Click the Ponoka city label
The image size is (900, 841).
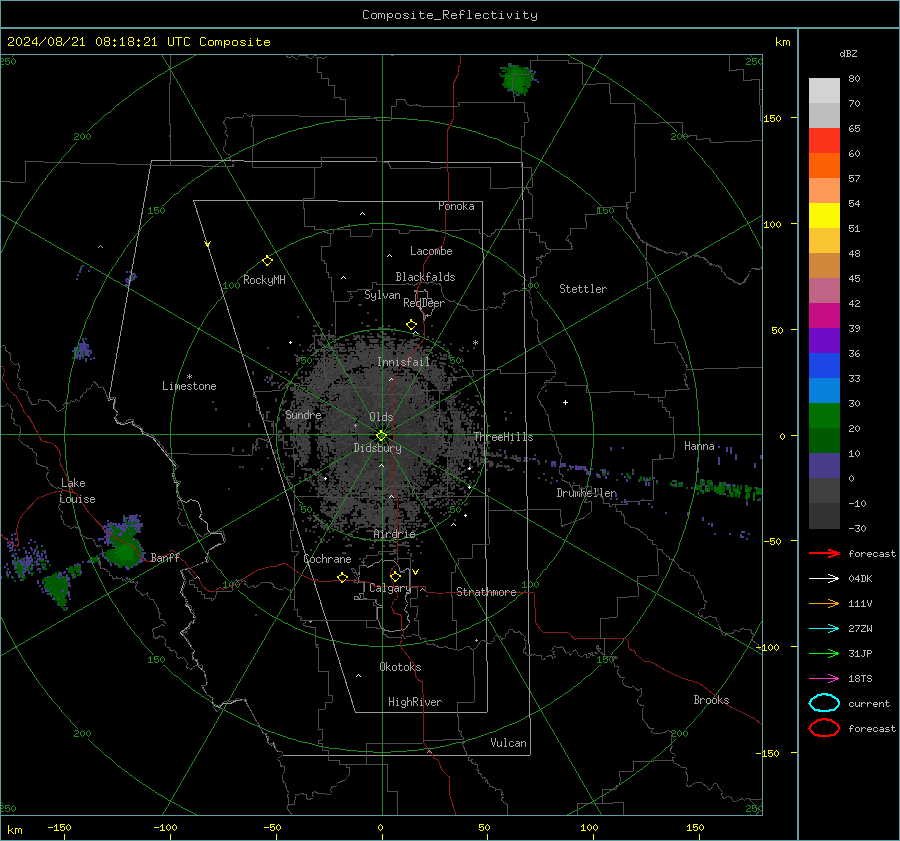coord(456,206)
